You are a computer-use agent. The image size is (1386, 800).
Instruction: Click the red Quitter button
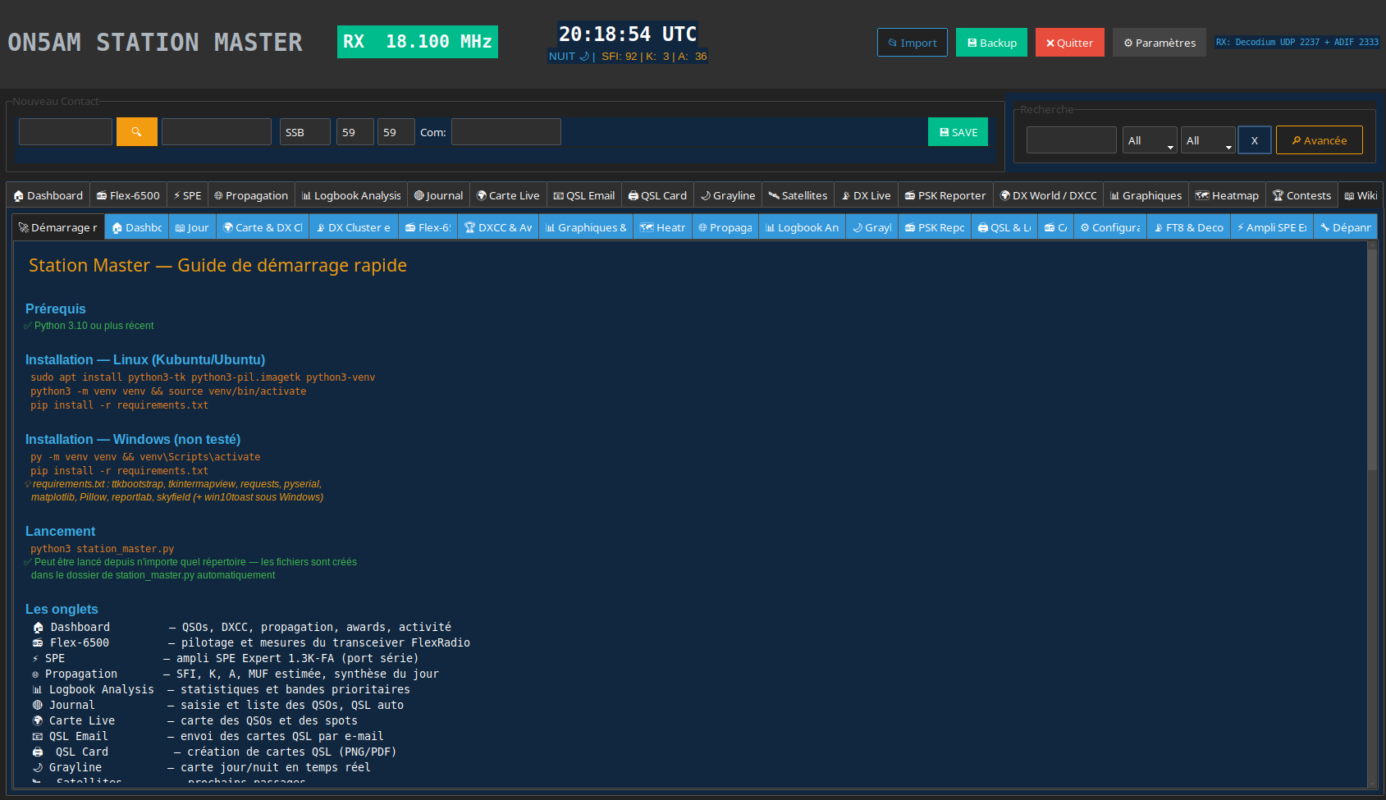[x=1070, y=43]
